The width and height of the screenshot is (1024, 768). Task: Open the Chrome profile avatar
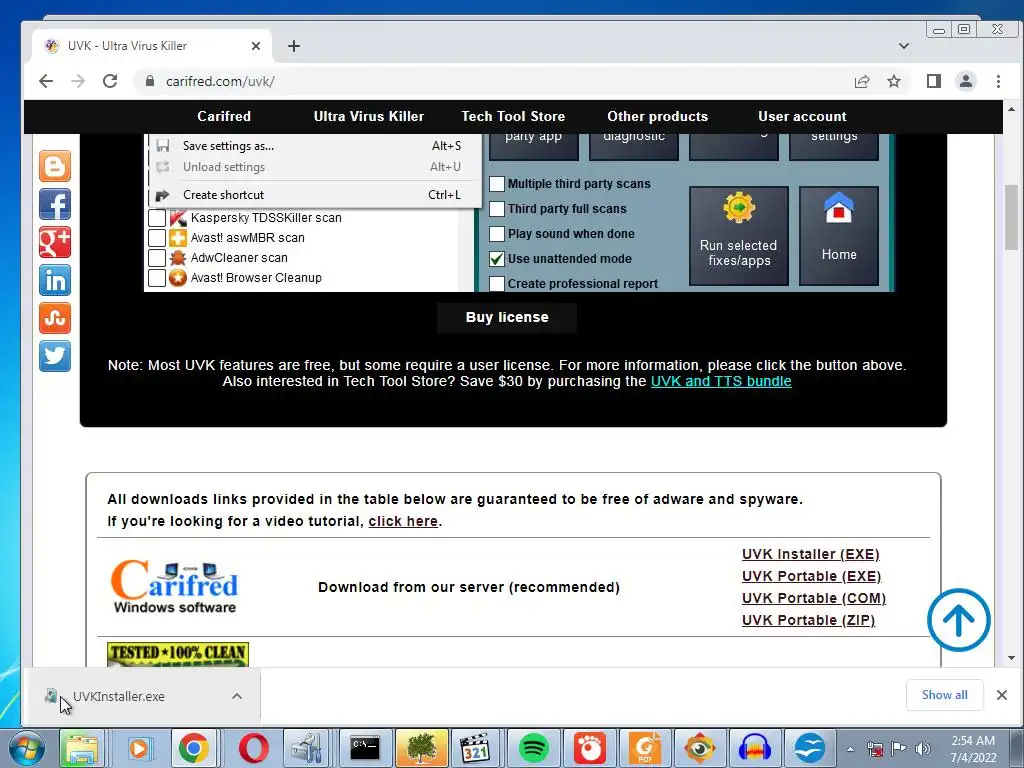966,81
